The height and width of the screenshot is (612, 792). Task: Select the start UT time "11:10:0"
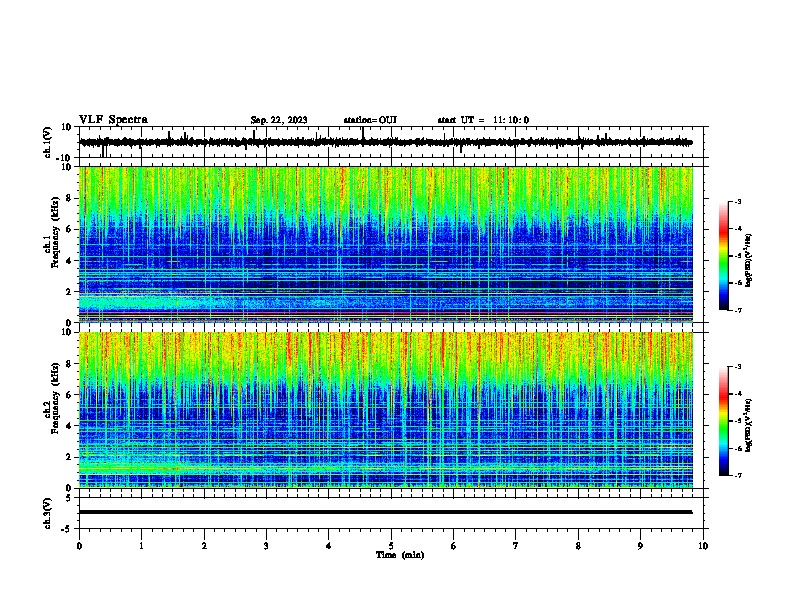click(511, 120)
